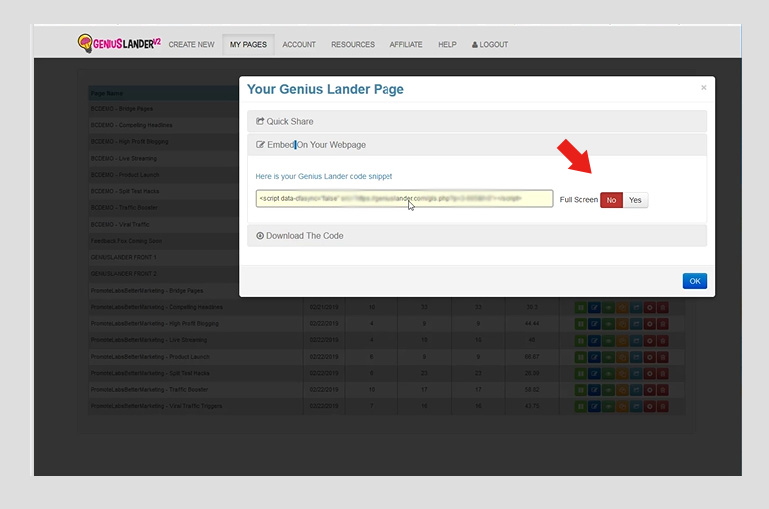The width and height of the screenshot is (769, 509).
Task: Set Full Screen to Yes
Action: pos(635,200)
